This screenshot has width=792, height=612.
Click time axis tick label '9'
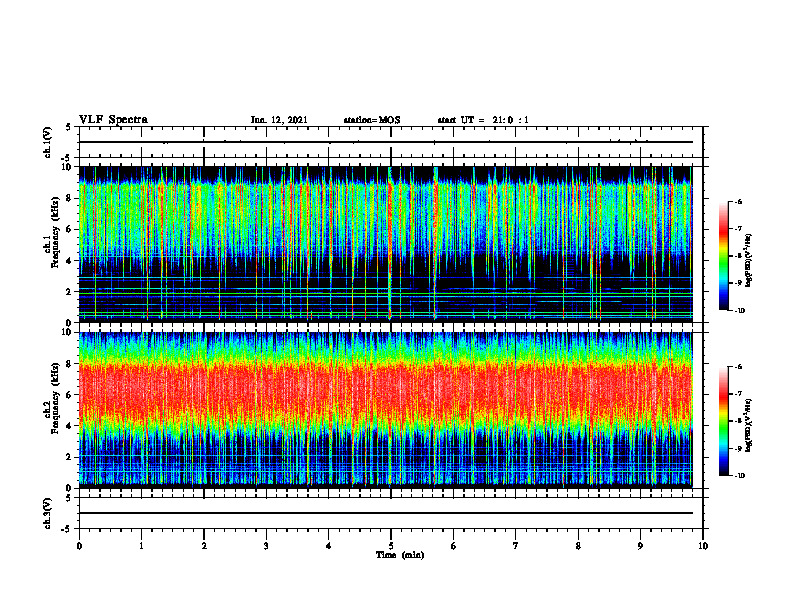point(640,546)
